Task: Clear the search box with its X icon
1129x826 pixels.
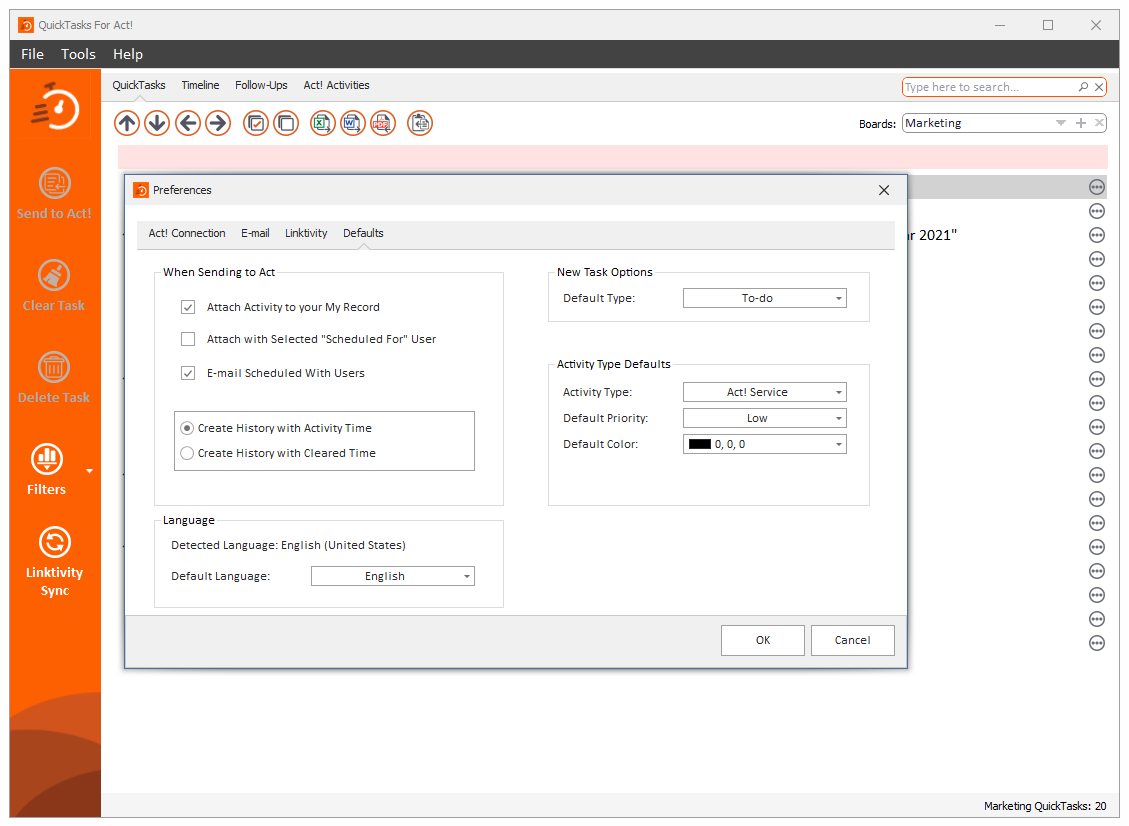Action: pos(1099,87)
